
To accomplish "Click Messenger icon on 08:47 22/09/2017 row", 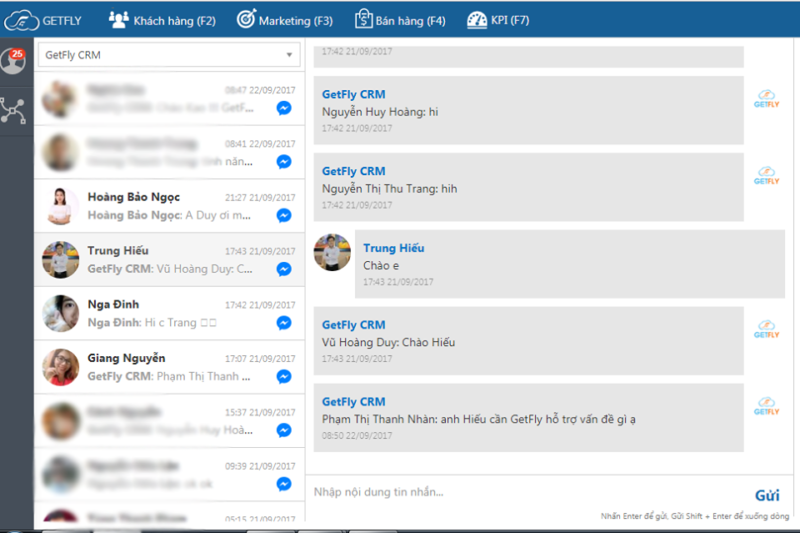I will (284, 108).
